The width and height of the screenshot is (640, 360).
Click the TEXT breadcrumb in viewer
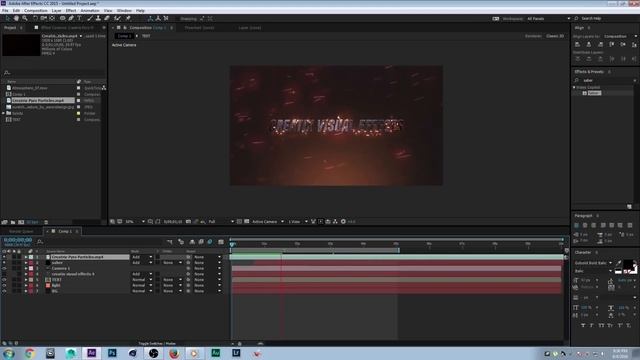coord(146,36)
